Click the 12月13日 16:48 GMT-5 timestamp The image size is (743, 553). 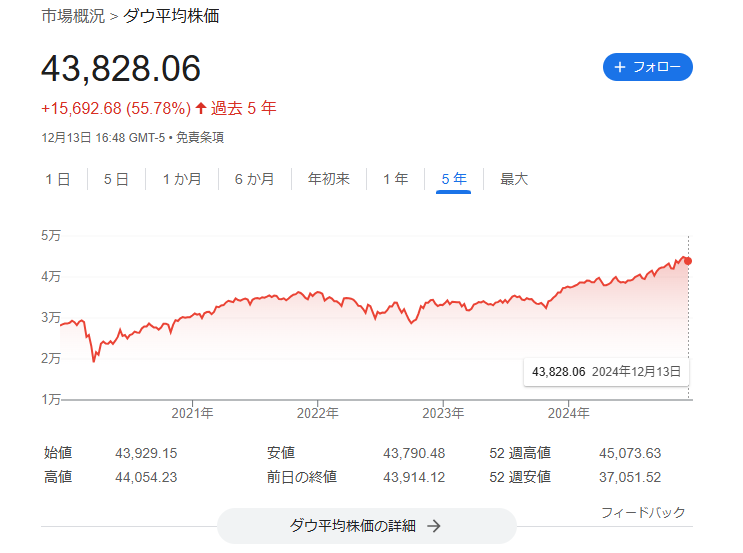103,138
